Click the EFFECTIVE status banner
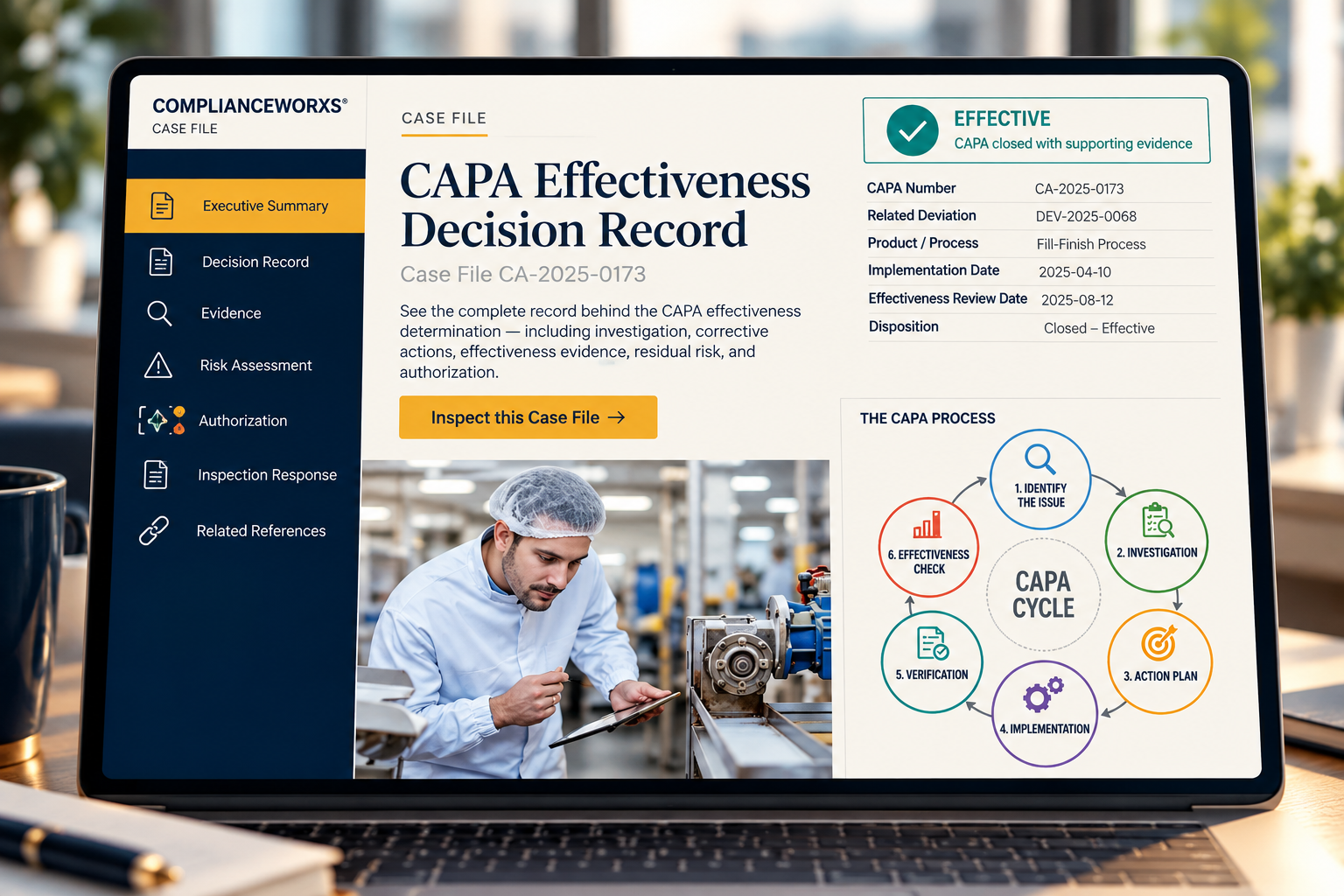Screen dimensions: 1344x896 (x=1036, y=130)
